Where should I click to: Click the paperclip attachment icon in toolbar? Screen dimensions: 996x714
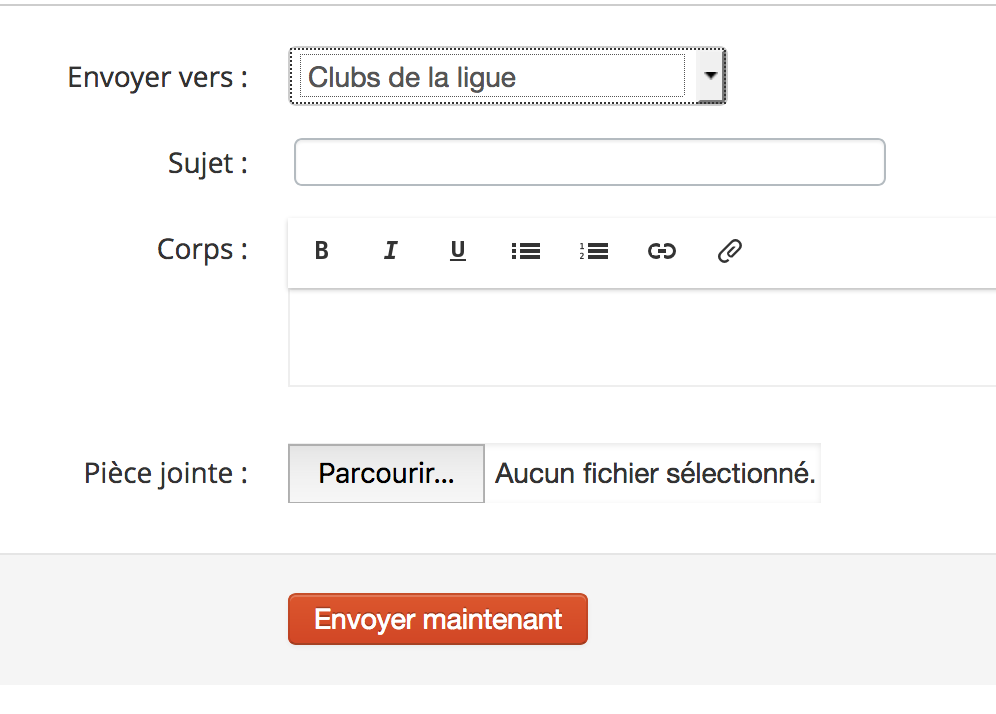730,251
